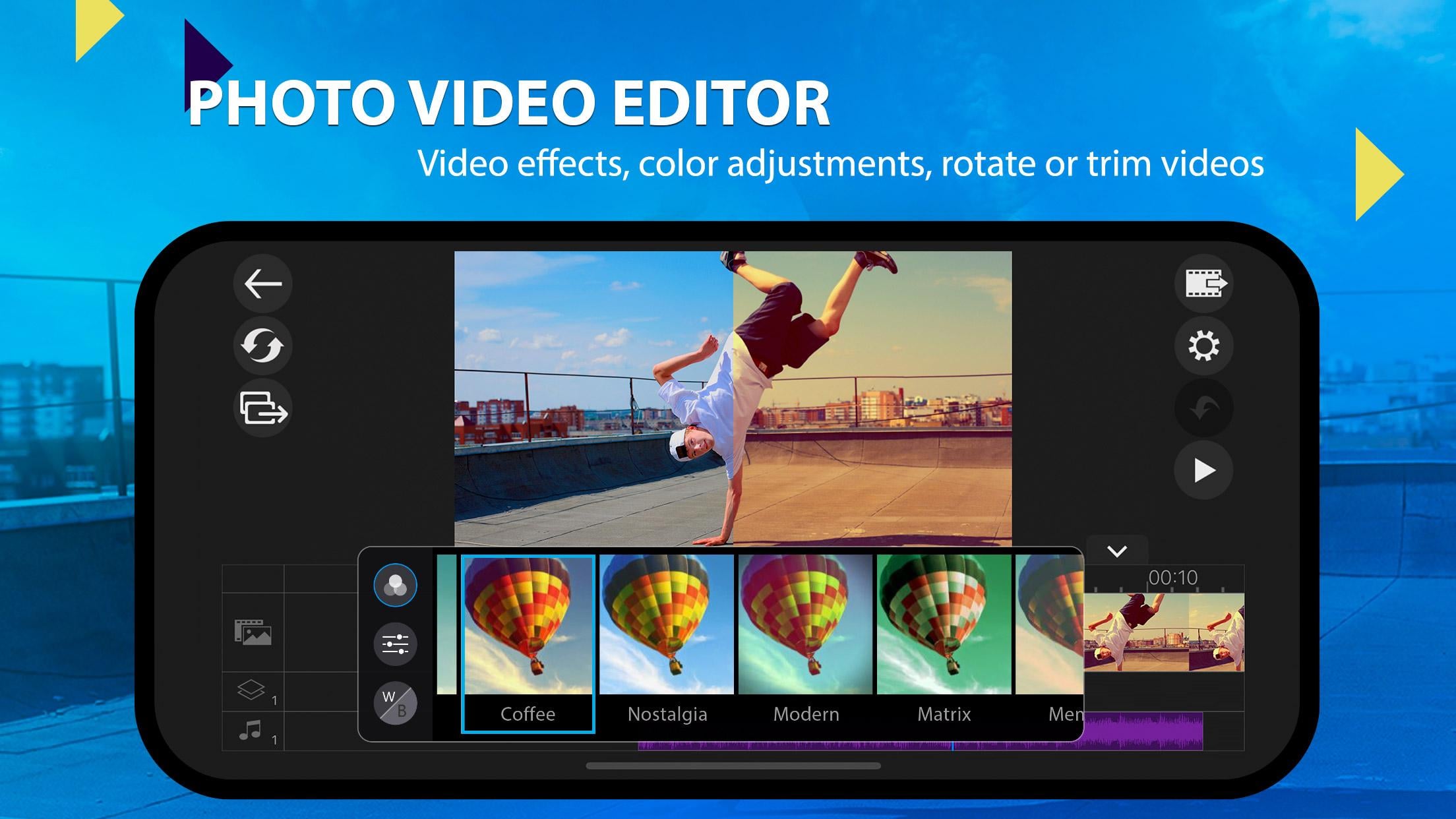Tap the music note audio track icon
The image size is (1456, 819).
[x=251, y=731]
